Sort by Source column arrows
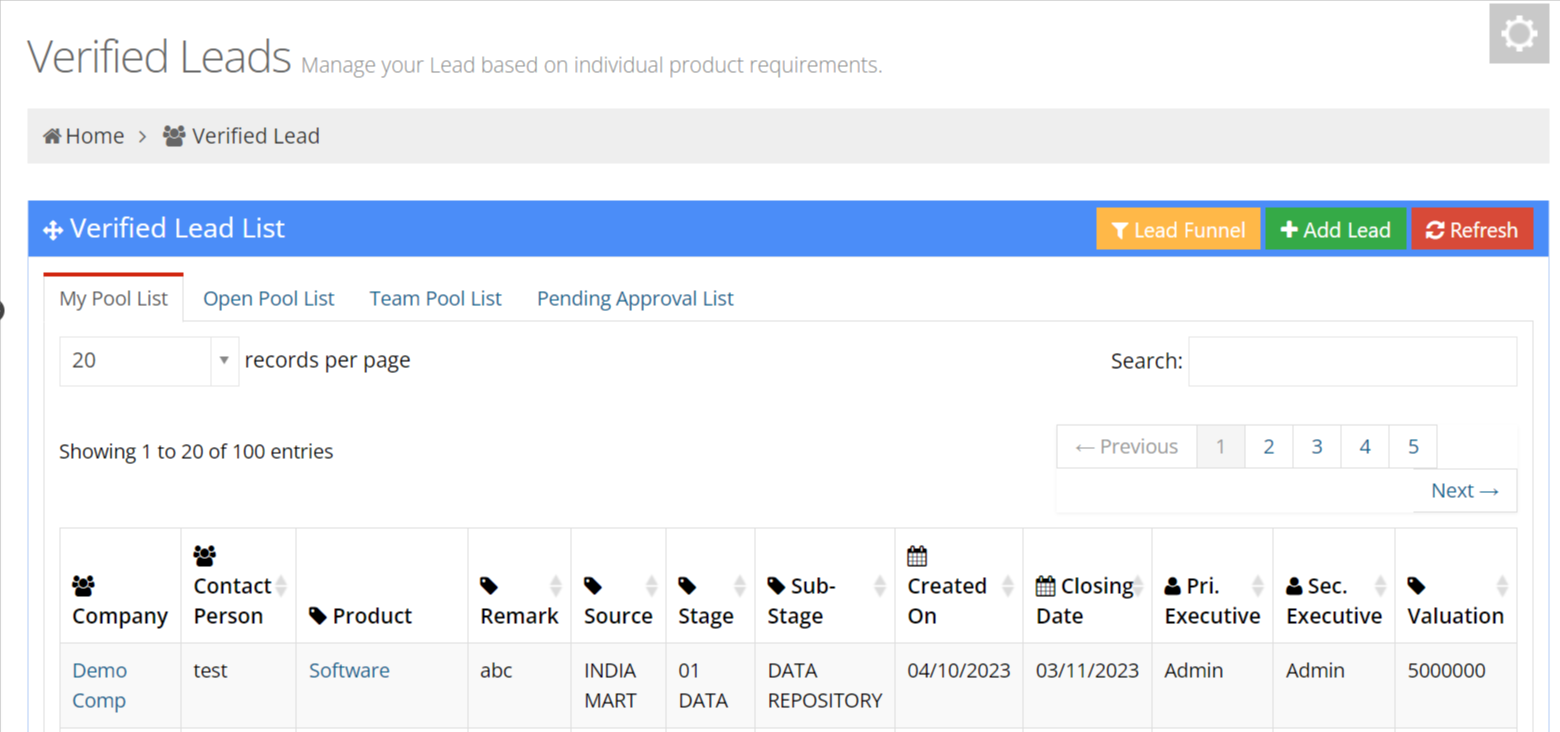1560x732 pixels. tap(651, 586)
